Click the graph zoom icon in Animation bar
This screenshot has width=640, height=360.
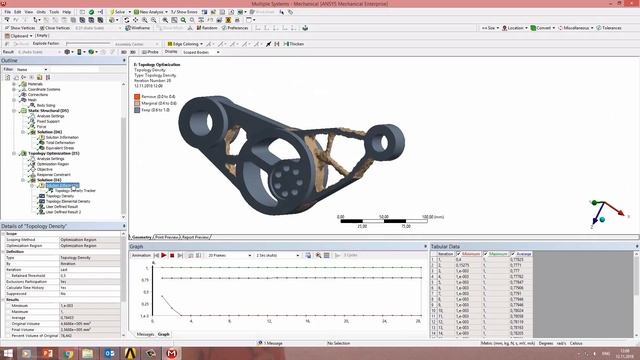click(x=318, y=255)
